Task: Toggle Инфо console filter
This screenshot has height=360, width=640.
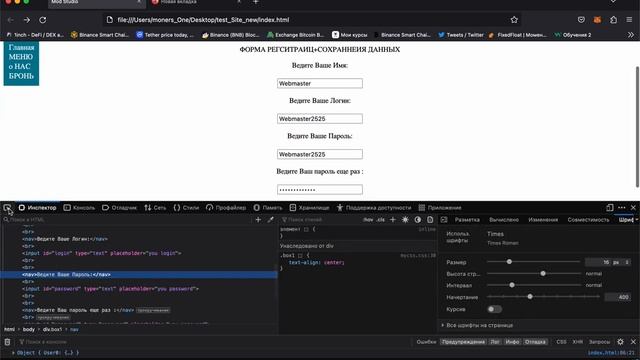Action: pos(512,342)
